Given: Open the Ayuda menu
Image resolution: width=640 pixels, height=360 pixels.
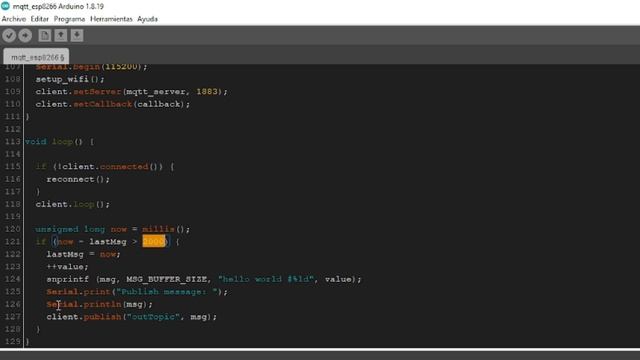Looking at the screenshot, I should click(x=147, y=19).
